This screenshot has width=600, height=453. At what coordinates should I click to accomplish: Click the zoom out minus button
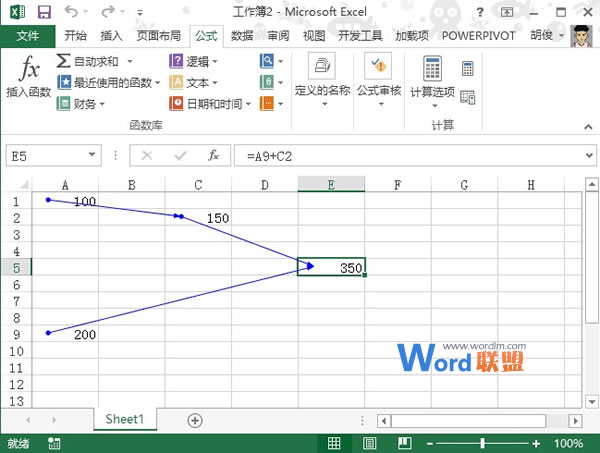[430, 444]
